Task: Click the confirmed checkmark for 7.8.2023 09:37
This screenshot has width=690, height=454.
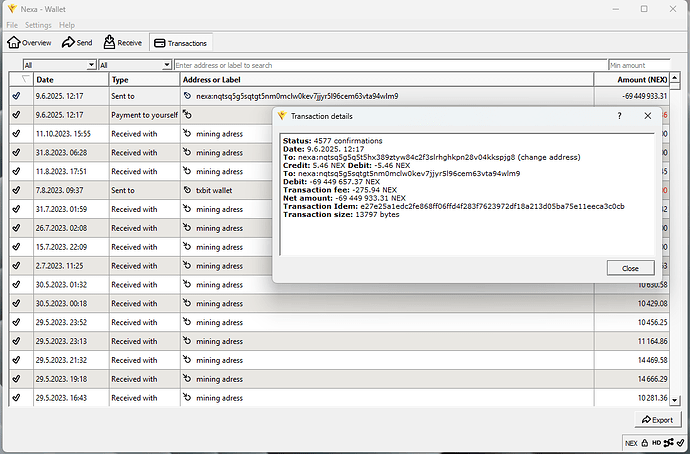Action: (17, 190)
